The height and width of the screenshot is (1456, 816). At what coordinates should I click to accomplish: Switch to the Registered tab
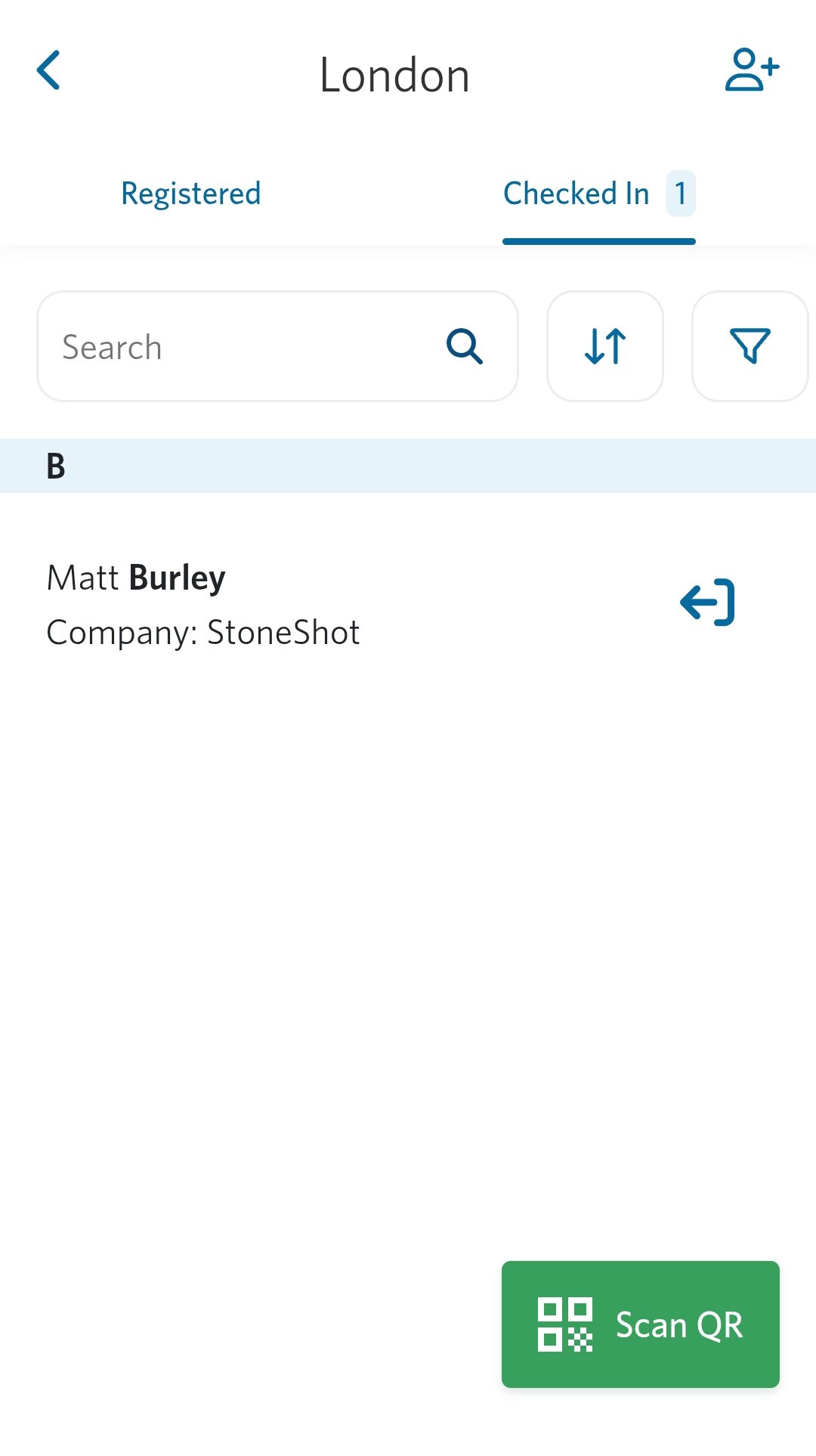(191, 194)
